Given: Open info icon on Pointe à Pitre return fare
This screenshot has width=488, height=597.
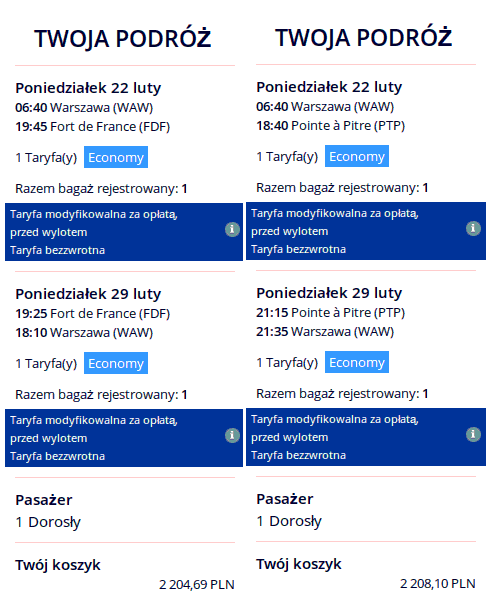Looking at the screenshot, I should point(473,434).
